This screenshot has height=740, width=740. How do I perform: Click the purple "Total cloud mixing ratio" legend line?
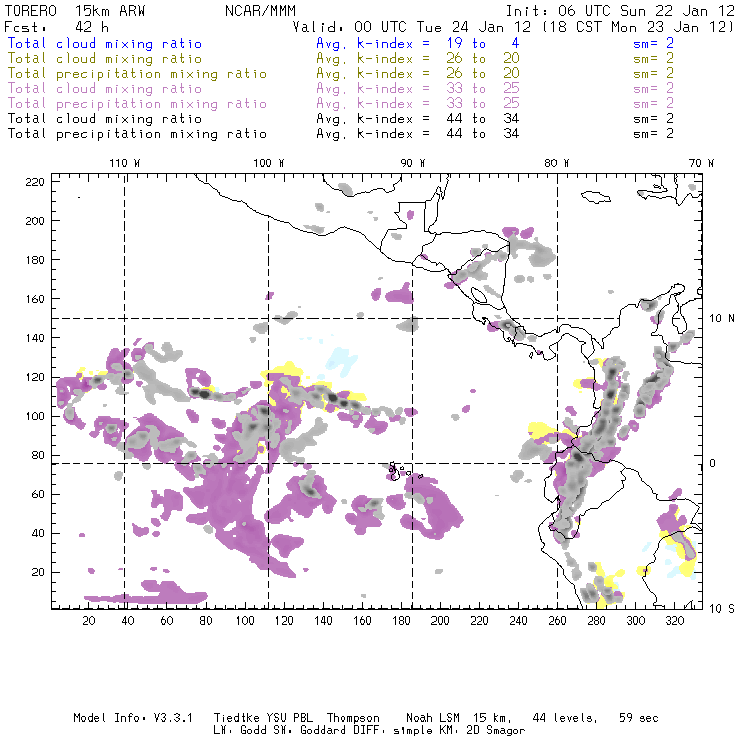tap(105, 89)
